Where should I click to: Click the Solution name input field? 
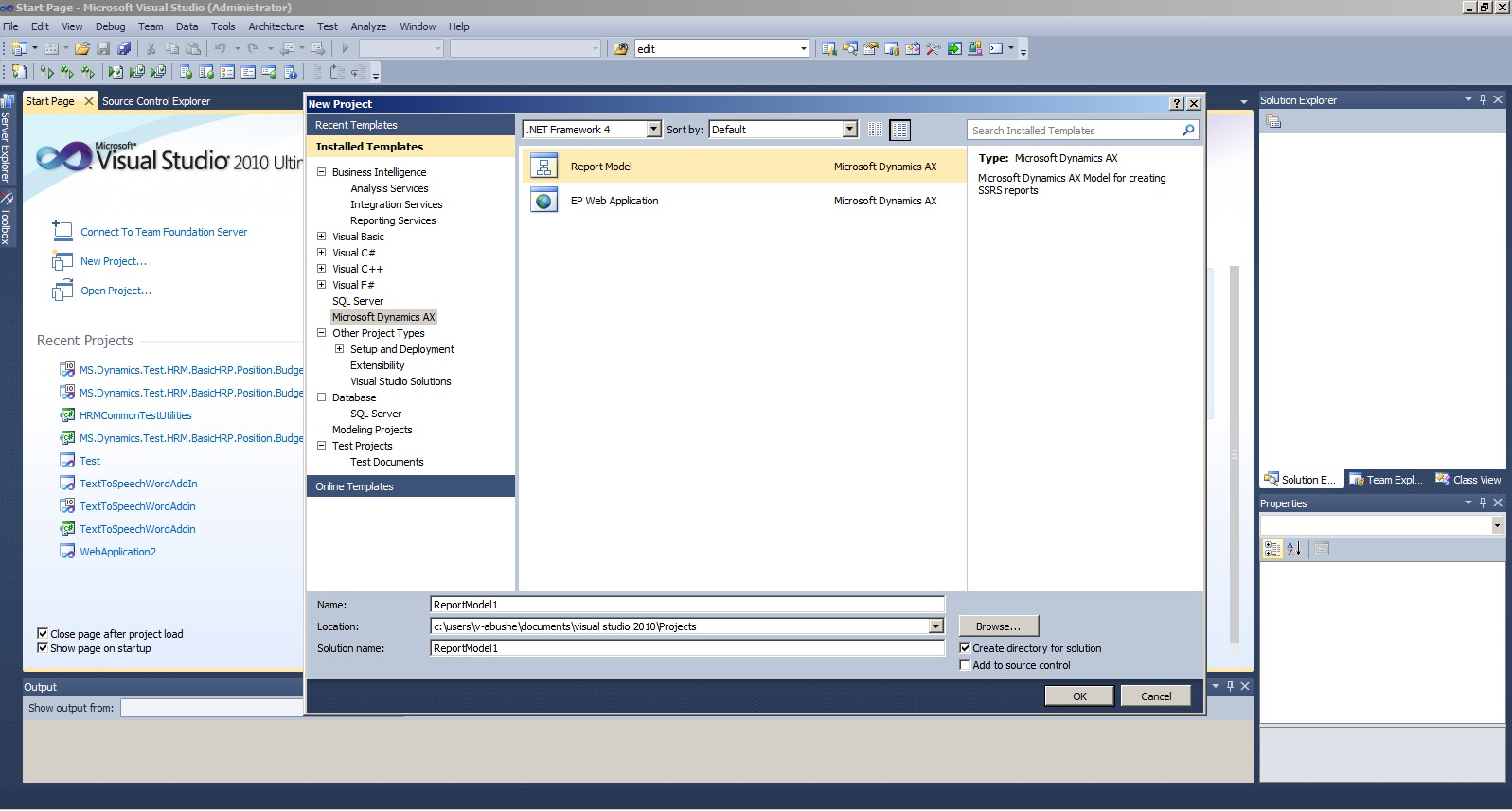coord(687,648)
